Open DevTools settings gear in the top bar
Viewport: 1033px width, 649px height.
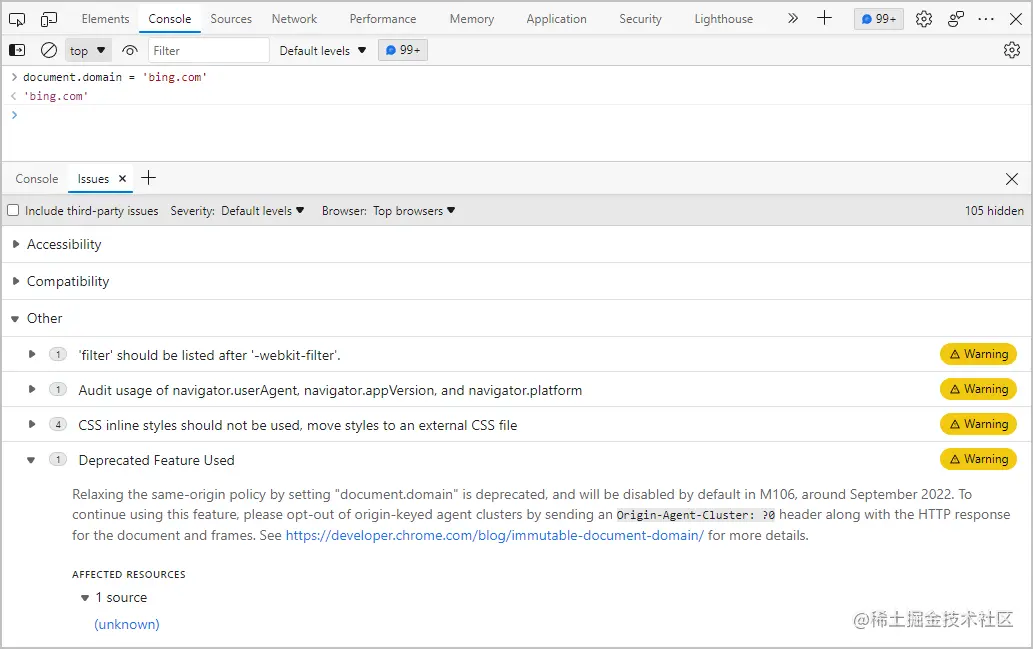(924, 19)
